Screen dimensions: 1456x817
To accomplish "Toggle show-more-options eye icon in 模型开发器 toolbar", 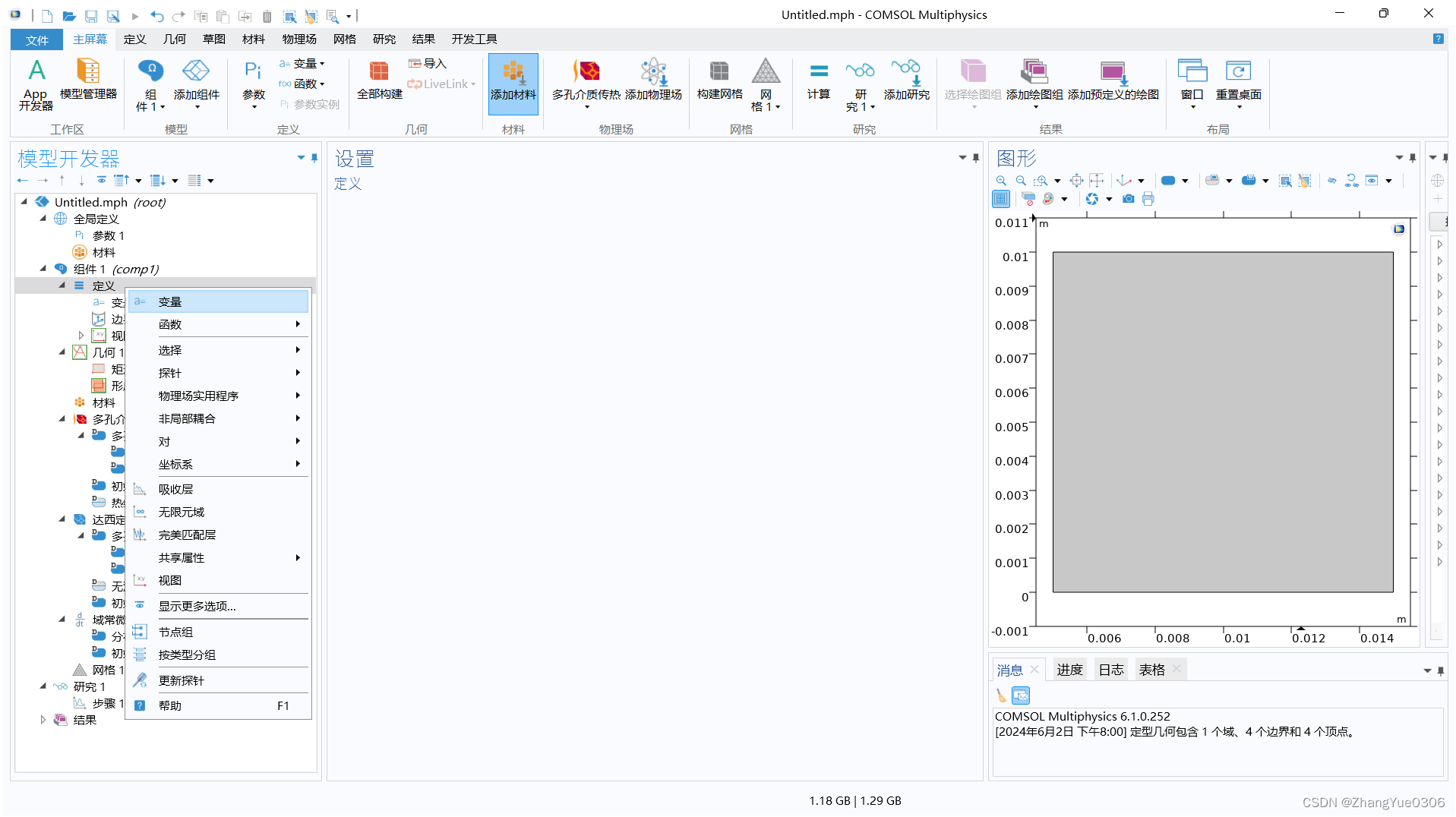I will point(101,181).
